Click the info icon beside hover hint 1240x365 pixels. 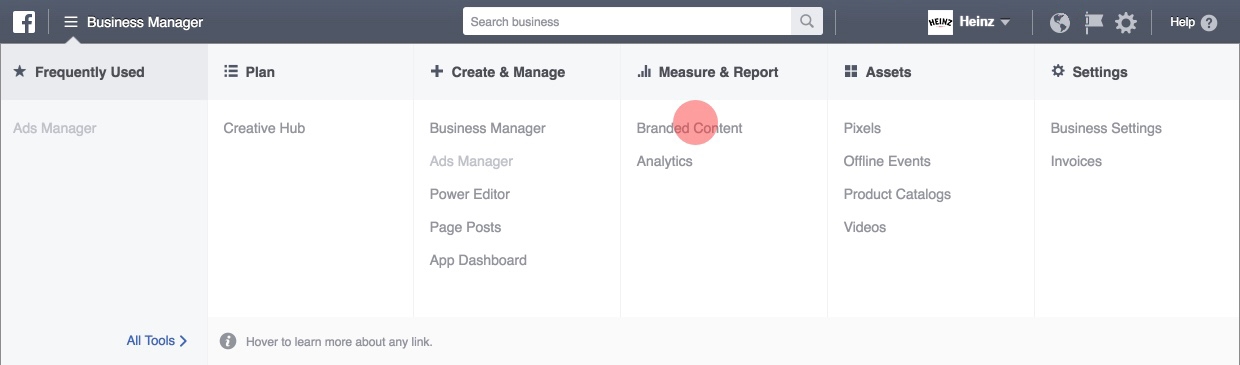click(x=228, y=341)
